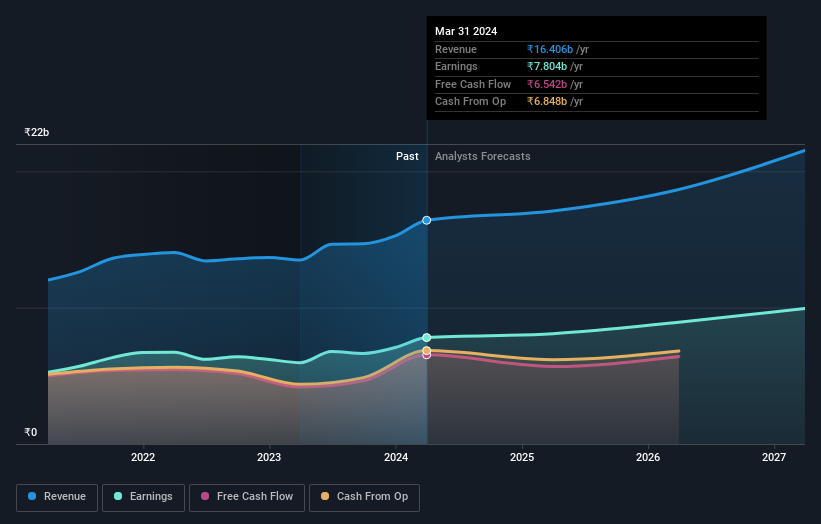Toggle the Revenue legend button
This screenshot has height=524, width=821.
pyautogui.click(x=57, y=497)
